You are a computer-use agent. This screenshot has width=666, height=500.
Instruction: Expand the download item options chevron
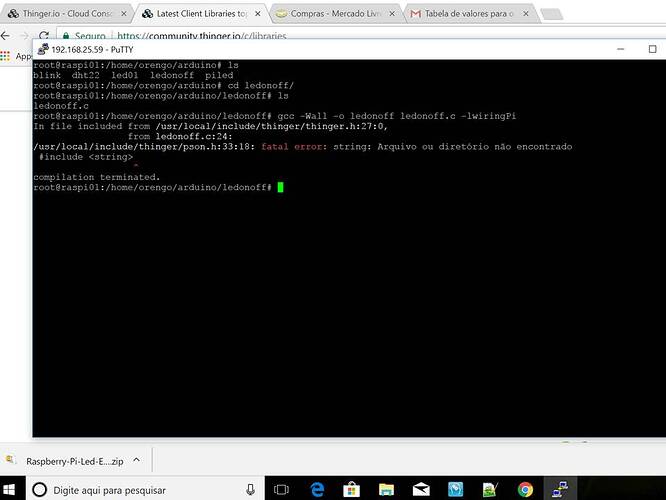136,460
